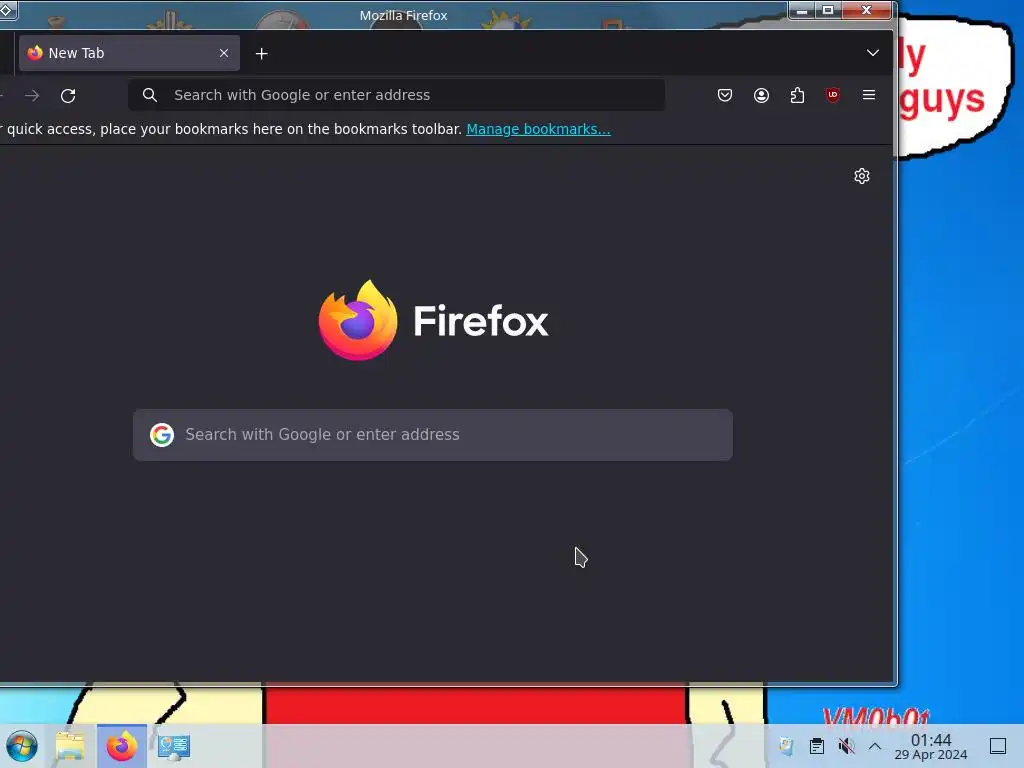Click the show desktop button in taskbar
The image size is (1024, 768).
[997, 746]
